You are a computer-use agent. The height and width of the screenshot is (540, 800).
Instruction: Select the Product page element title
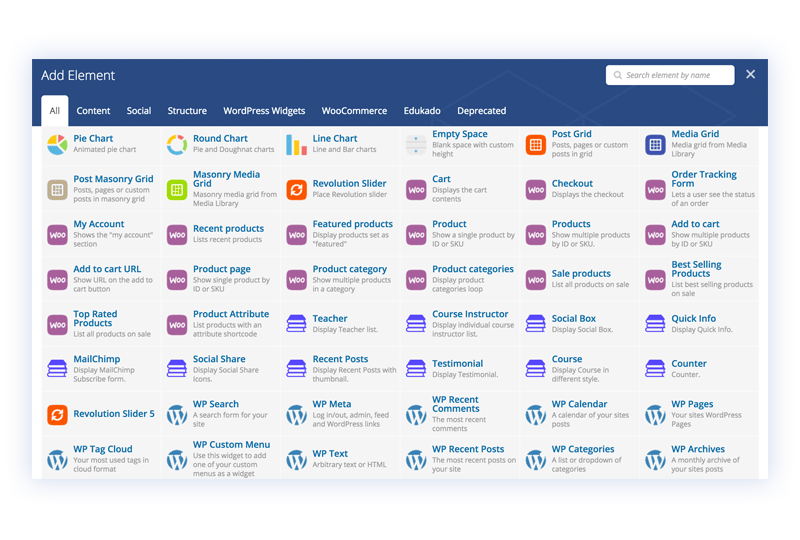[221, 269]
